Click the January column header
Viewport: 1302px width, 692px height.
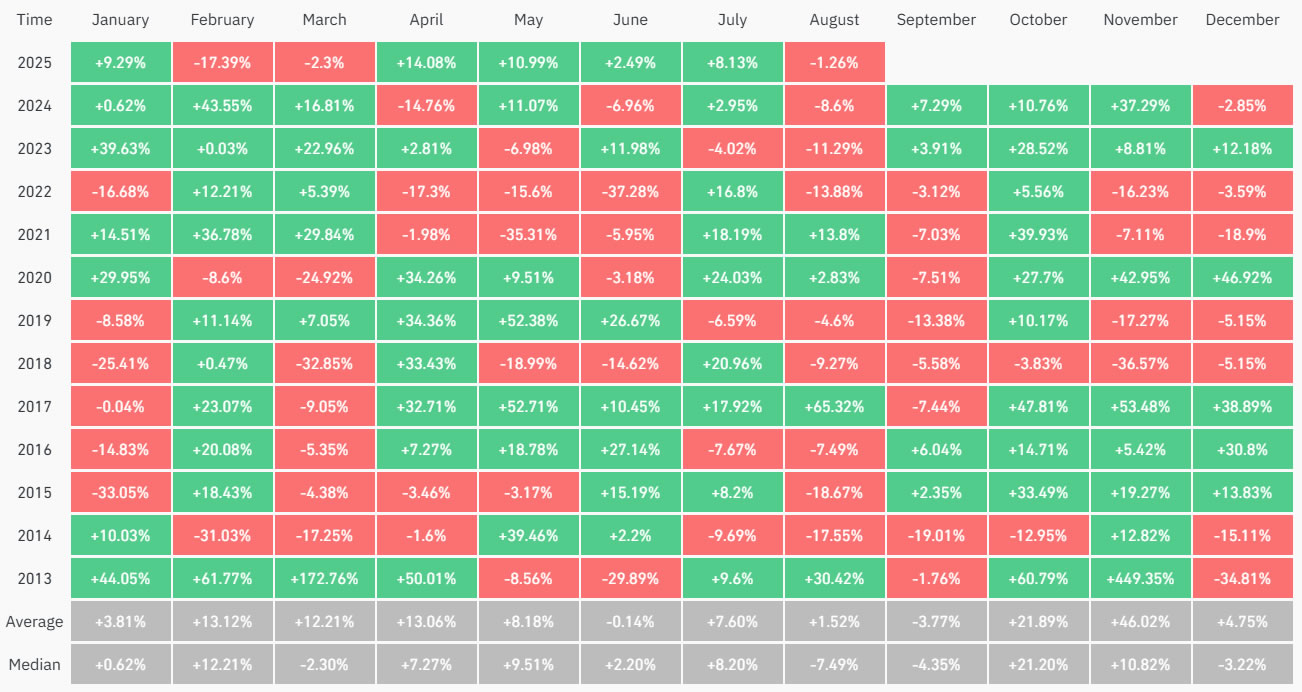pos(120,20)
